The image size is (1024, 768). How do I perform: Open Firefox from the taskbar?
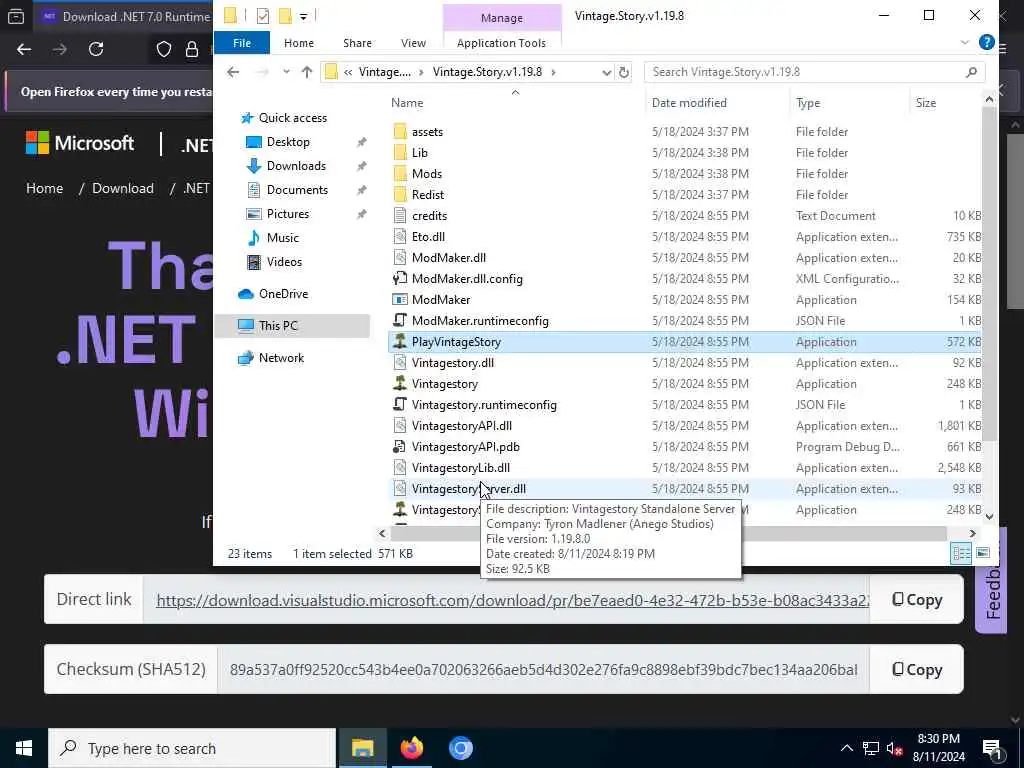point(411,748)
